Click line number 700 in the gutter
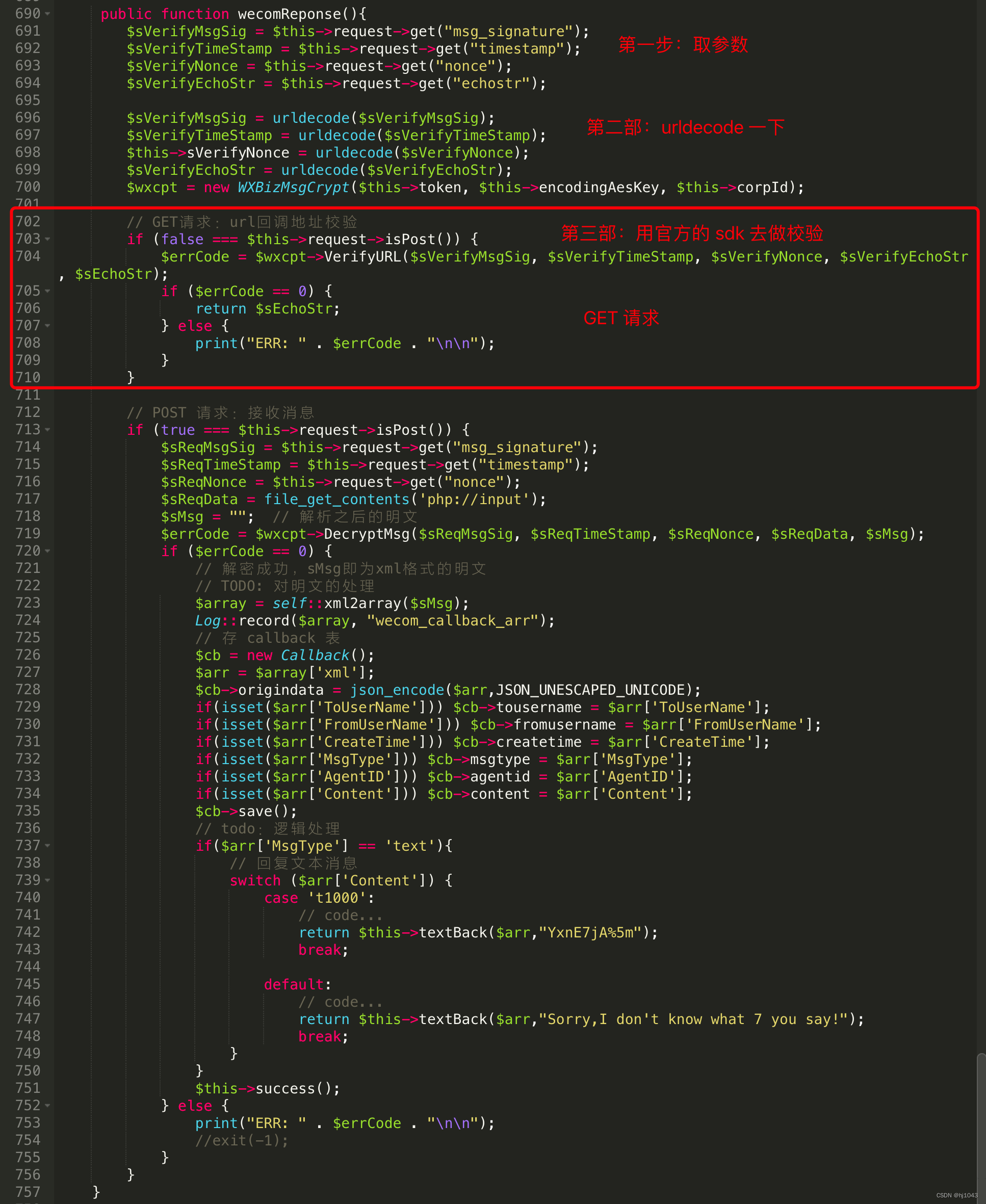This screenshot has width=986, height=1204. tap(28, 187)
